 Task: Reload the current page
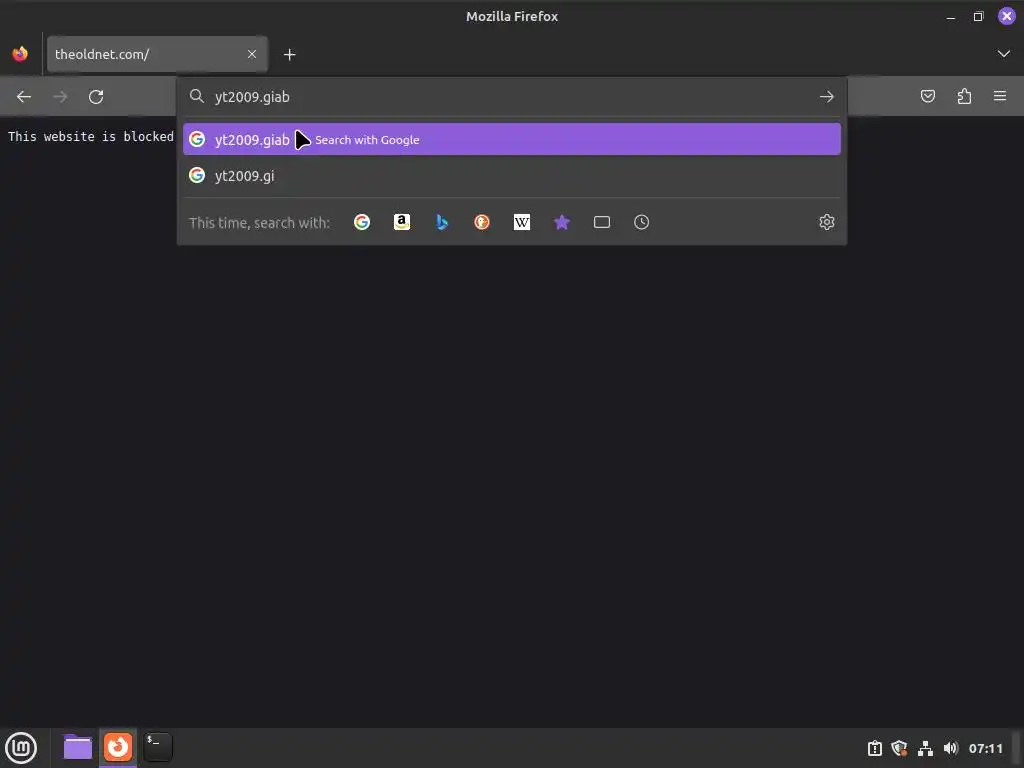pos(96,97)
